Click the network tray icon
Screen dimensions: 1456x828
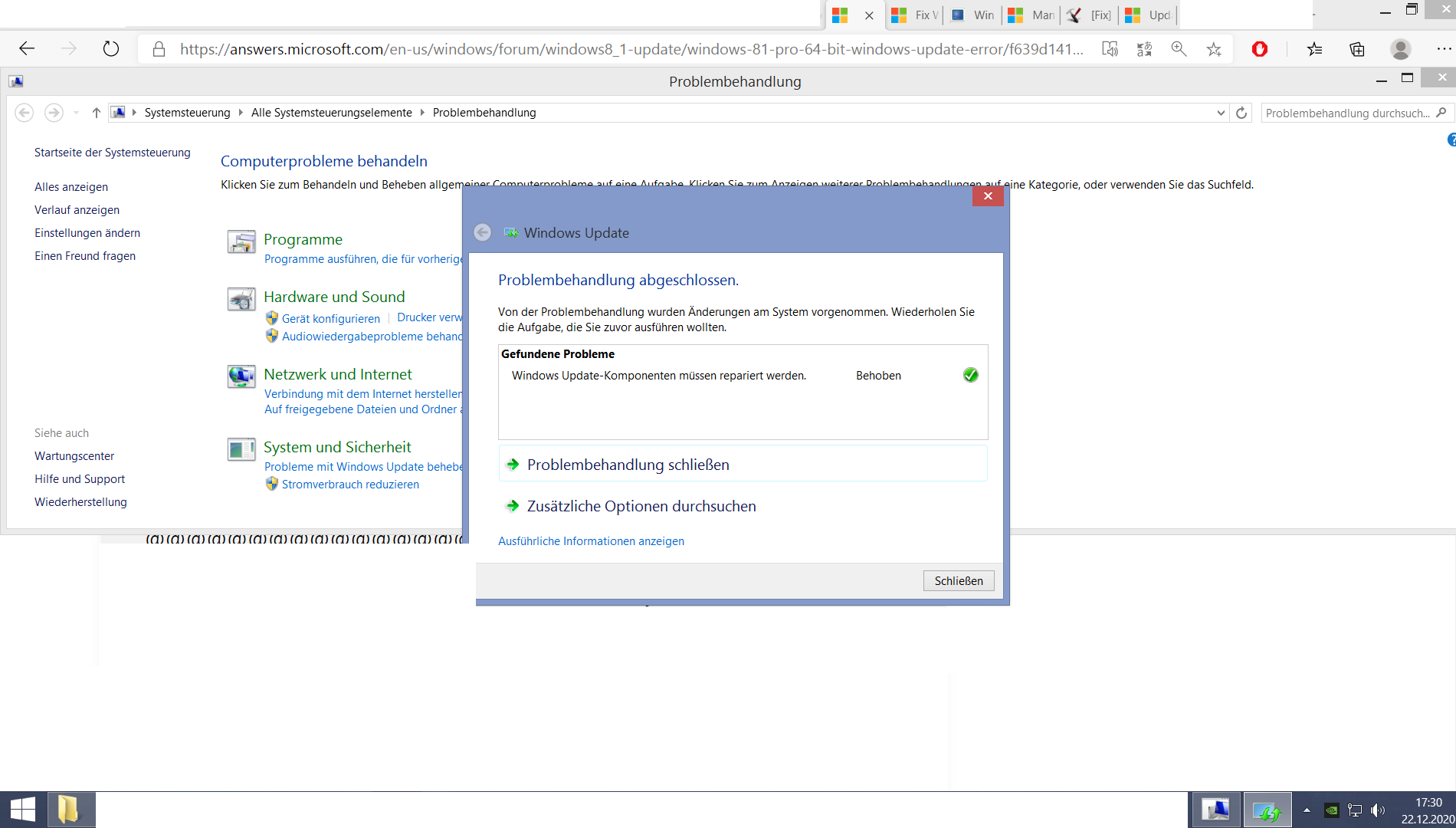(x=1355, y=810)
